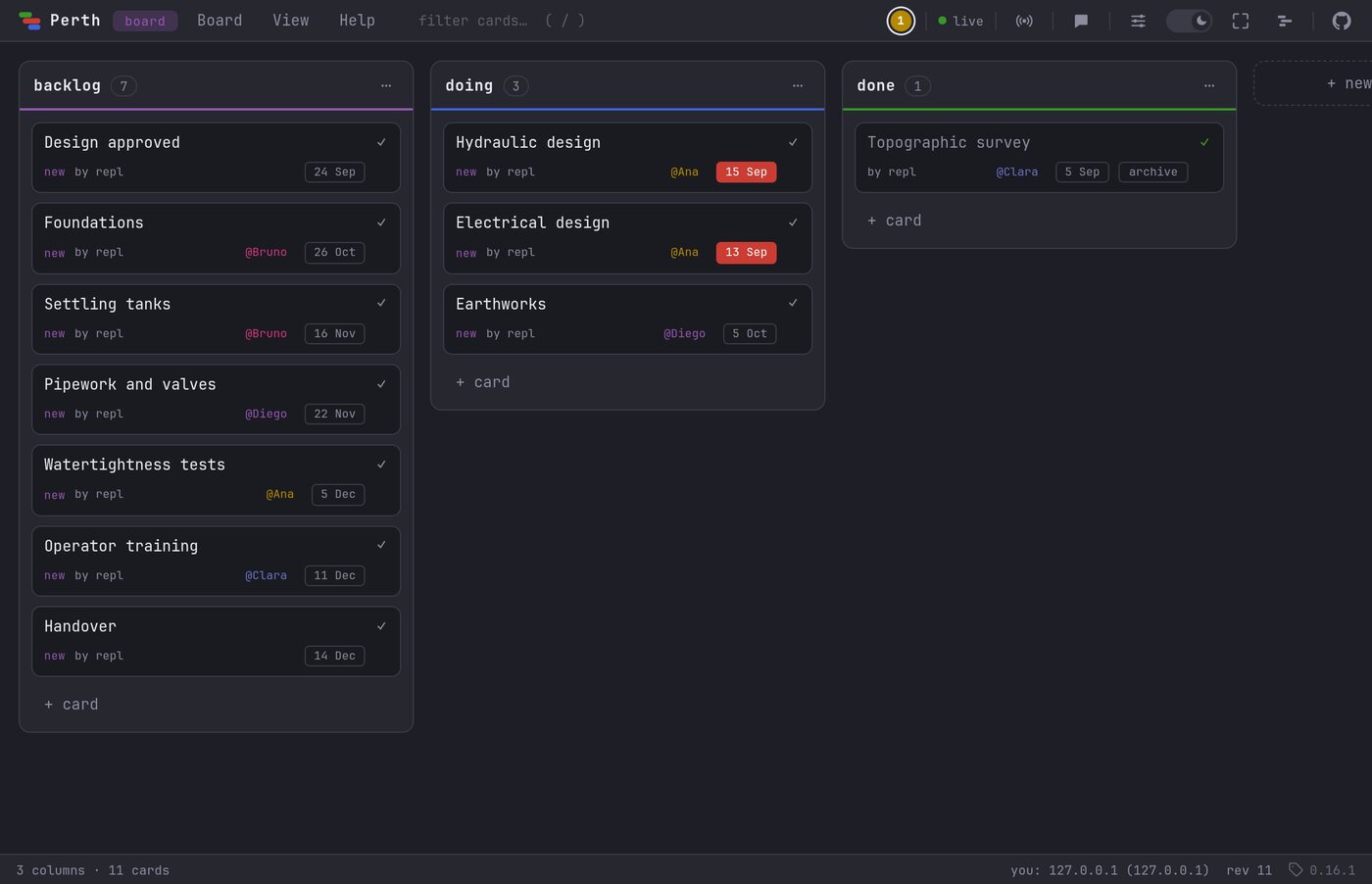
Task: Select the board tab badge
Action: pyautogui.click(x=145, y=21)
